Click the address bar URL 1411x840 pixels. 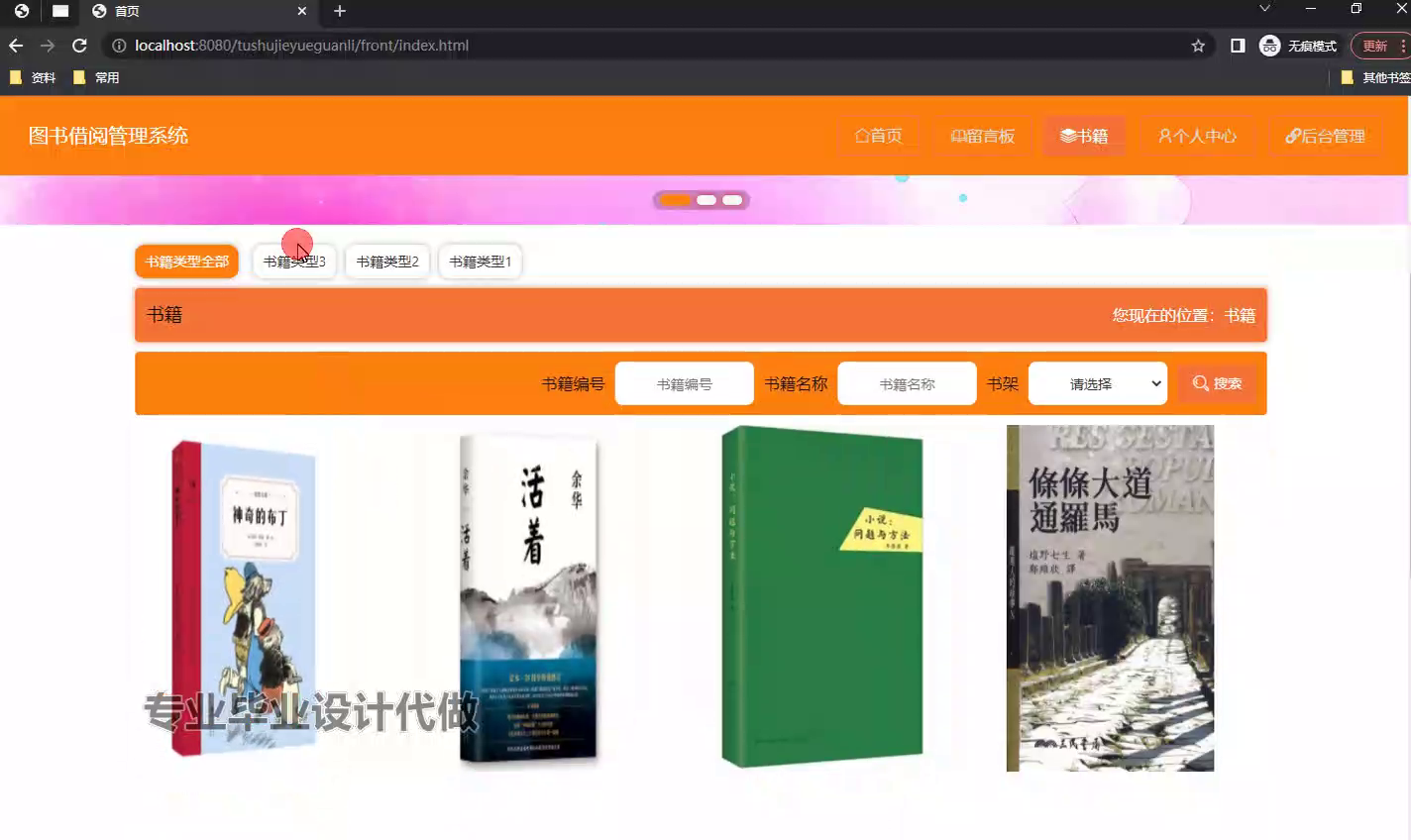[302, 46]
